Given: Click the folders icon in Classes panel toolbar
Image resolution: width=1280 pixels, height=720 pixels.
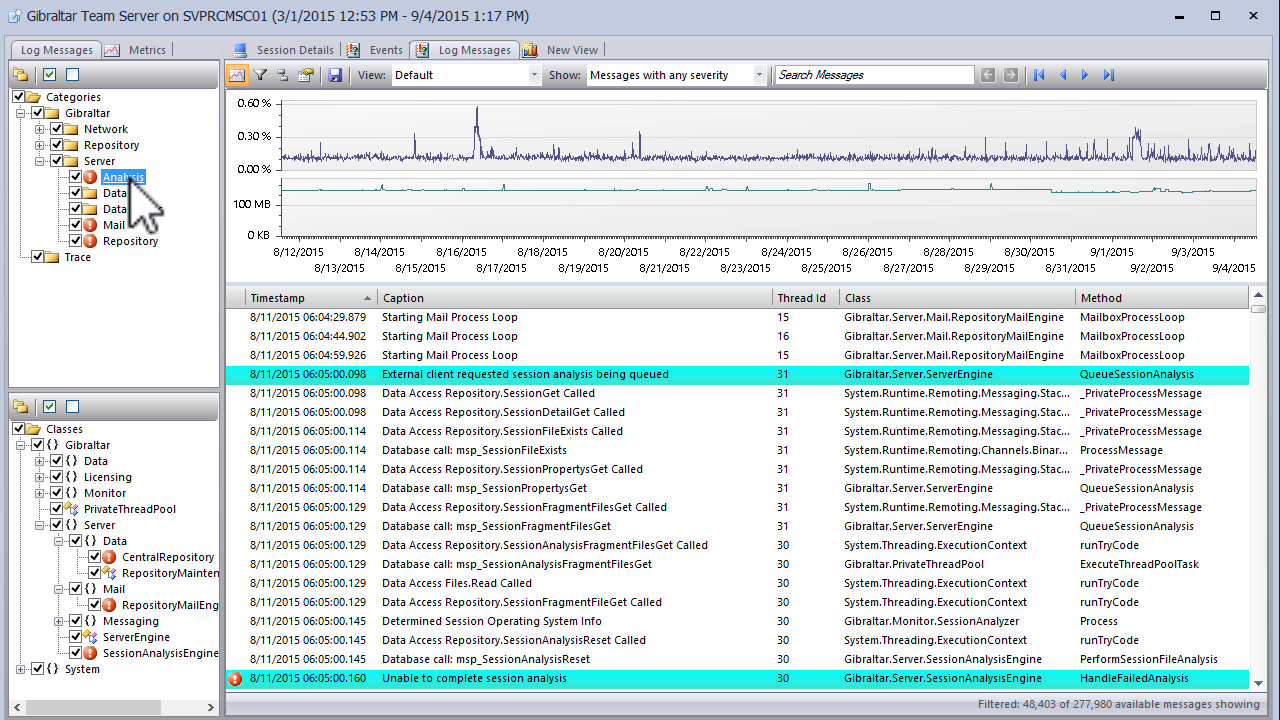Looking at the screenshot, I should click(x=20, y=406).
